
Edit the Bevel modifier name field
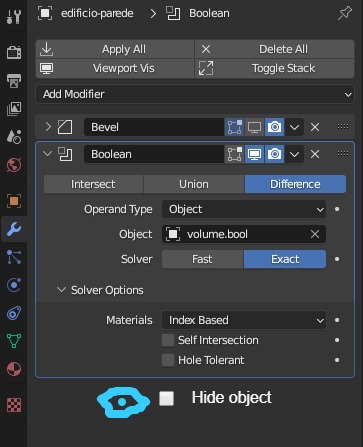154,127
